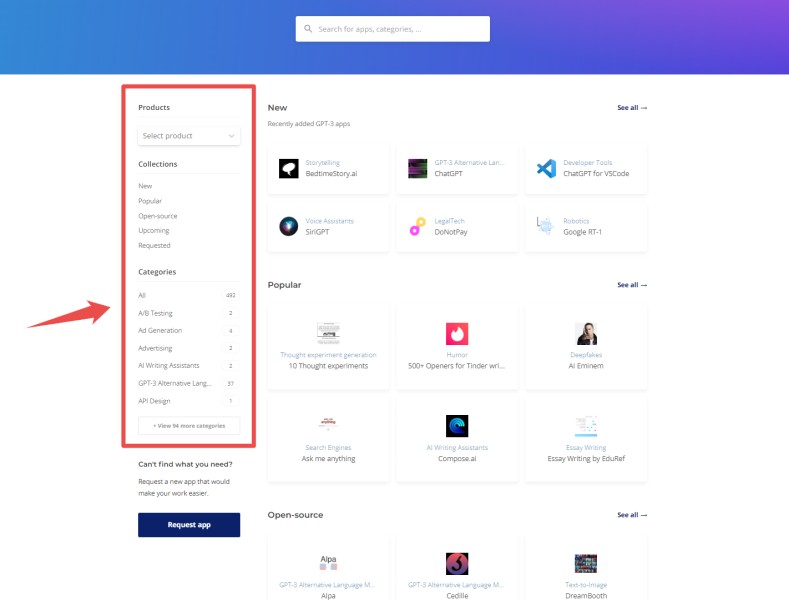Focus the search for apps field
The image size is (789, 600).
pyautogui.click(x=392, y=29)
